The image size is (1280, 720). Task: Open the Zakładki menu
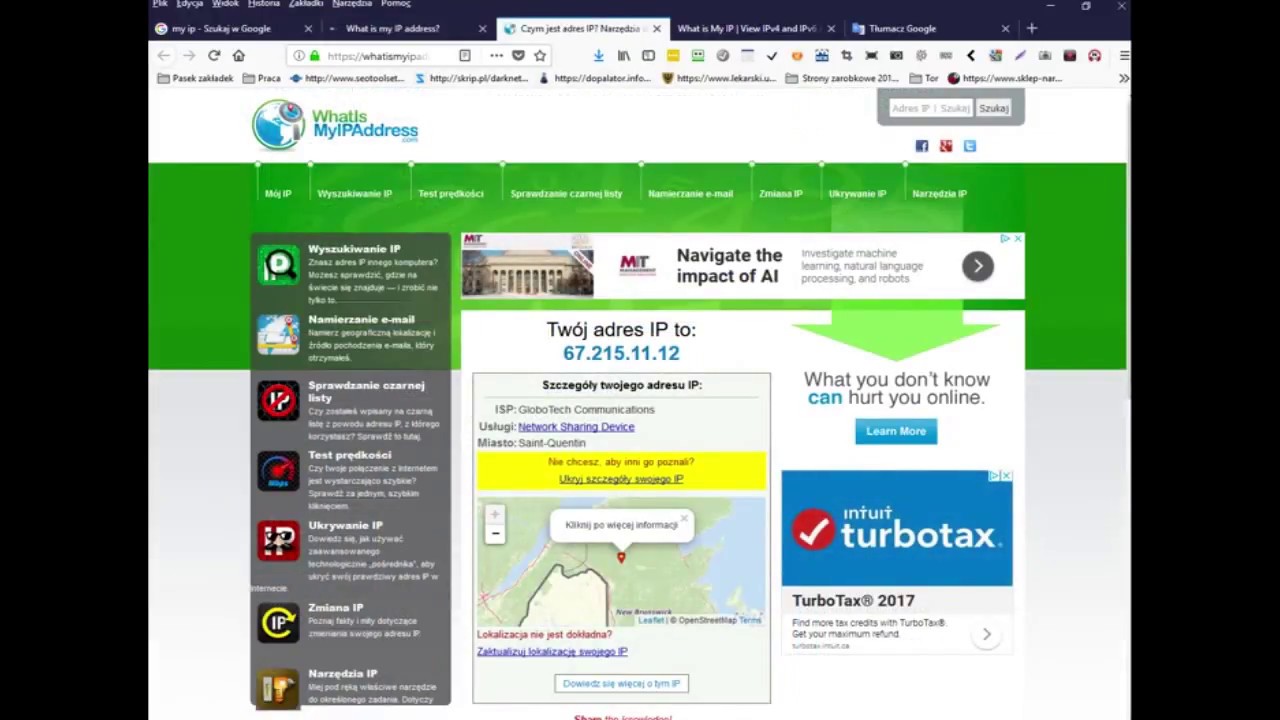coord(306,4)
